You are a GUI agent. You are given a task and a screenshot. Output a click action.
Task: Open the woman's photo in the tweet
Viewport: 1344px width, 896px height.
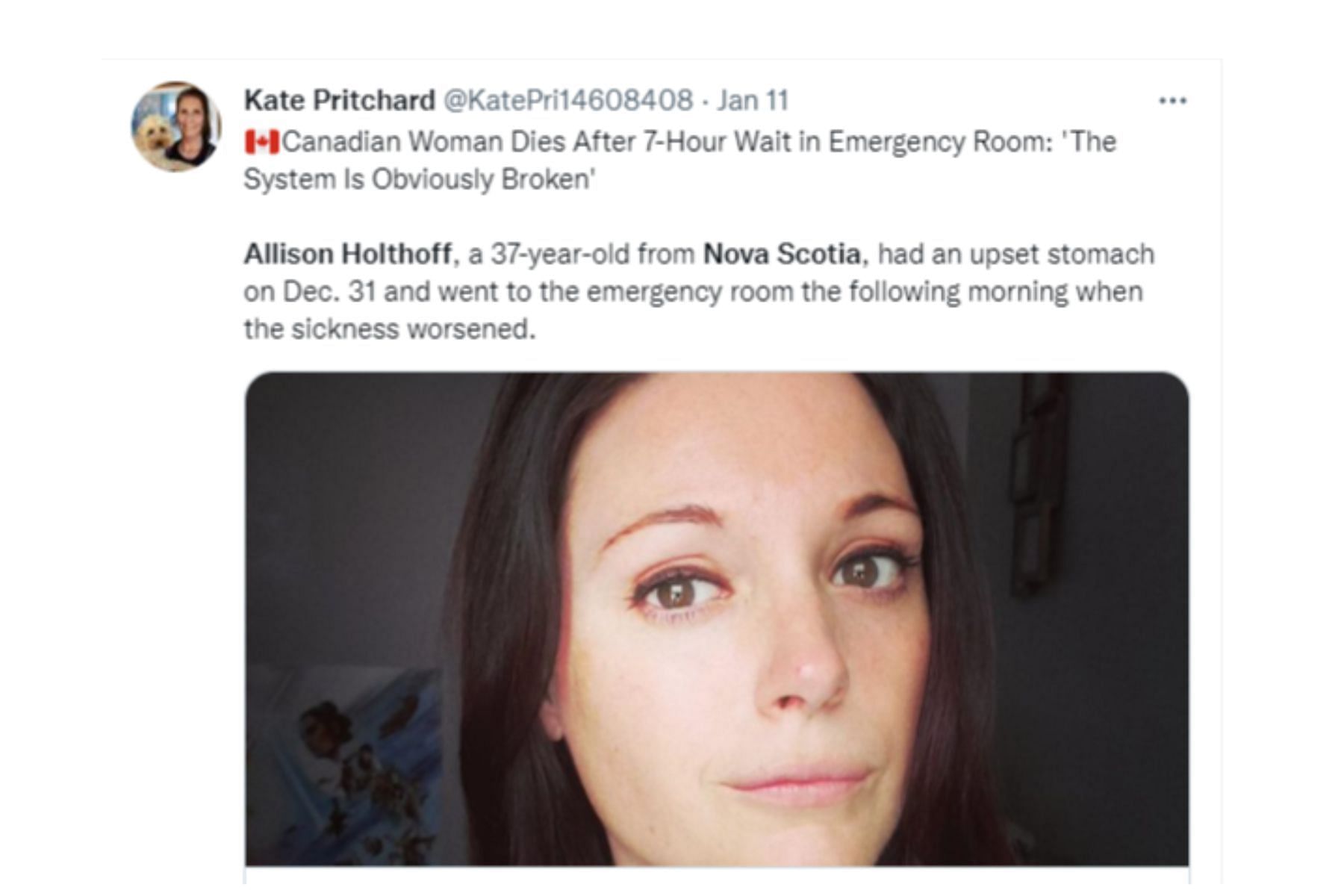[x=717, y=619]
